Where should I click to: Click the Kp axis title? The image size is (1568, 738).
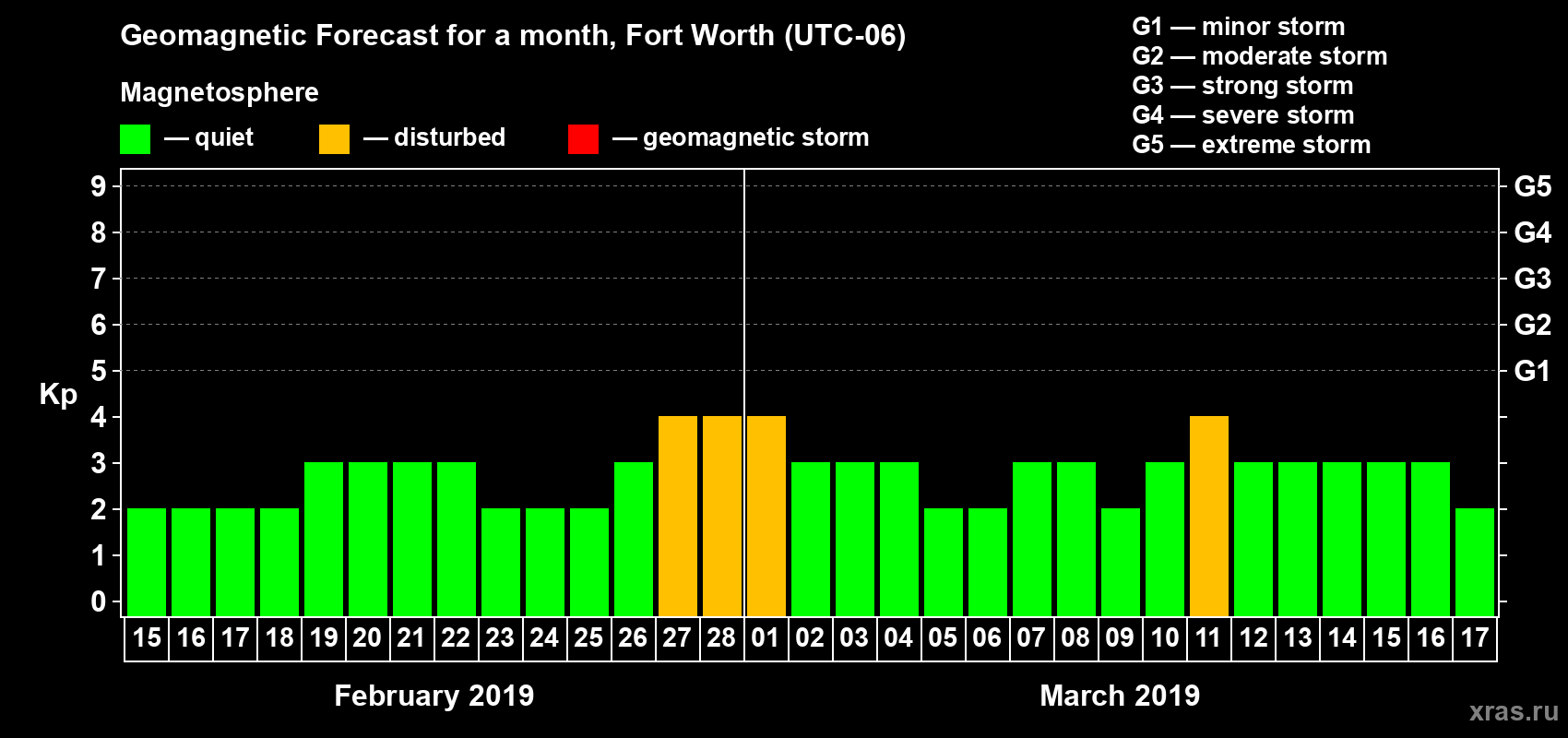pyautogui.click(x=58, y=395)
